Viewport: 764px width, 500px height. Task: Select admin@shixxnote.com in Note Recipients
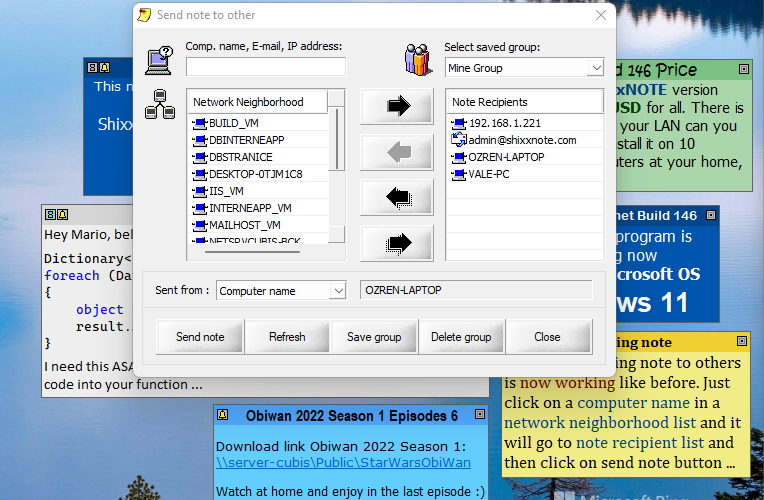(x=522, y=140)
